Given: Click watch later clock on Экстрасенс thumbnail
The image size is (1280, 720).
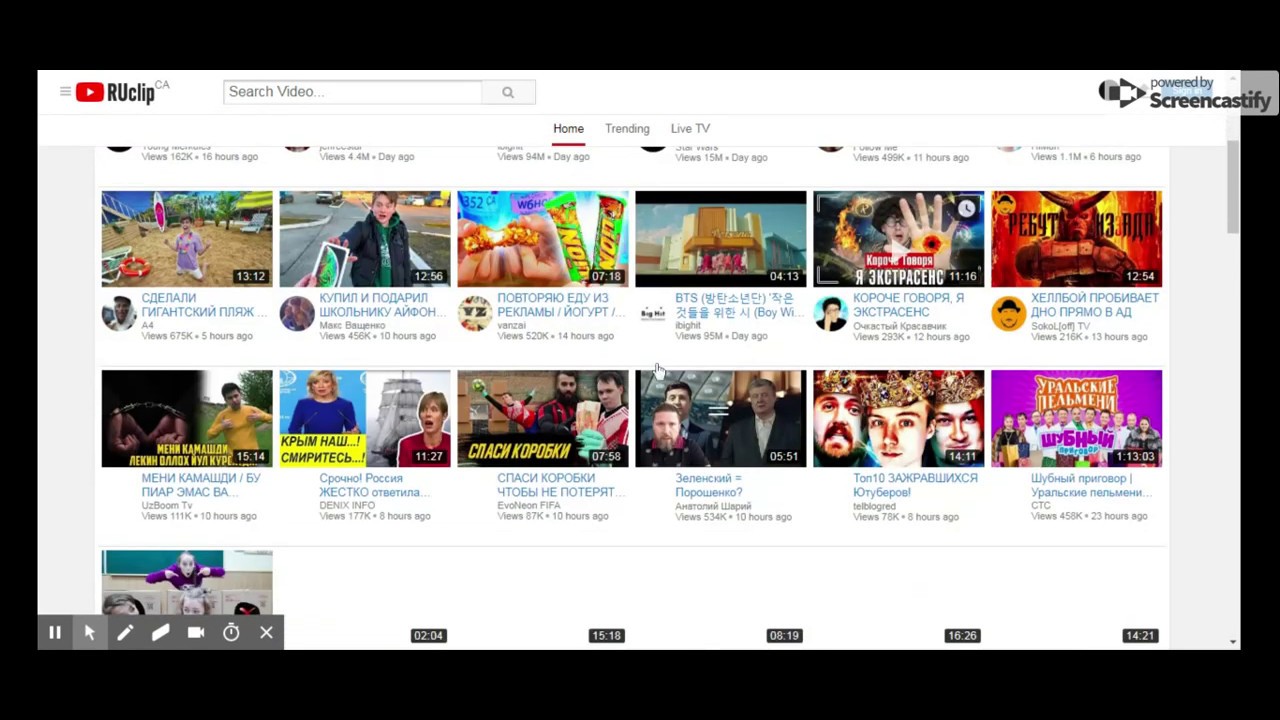Looking at the screenshot, I should coord(966,209).
